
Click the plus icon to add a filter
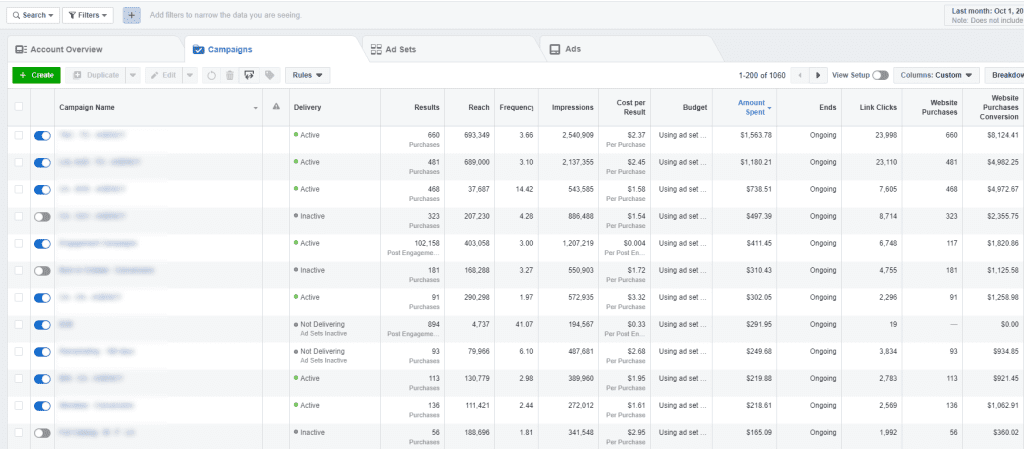coord(132,15)
